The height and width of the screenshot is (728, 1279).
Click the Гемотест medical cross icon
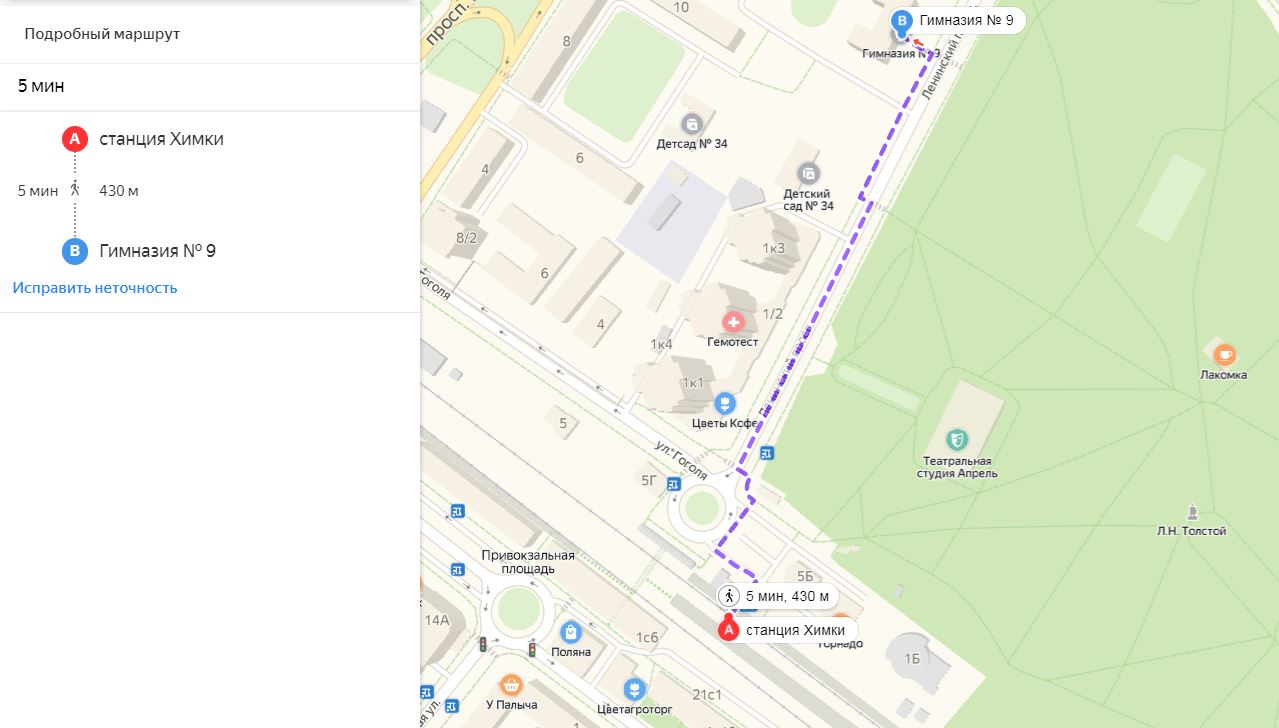pyautogui.click(x=734, y=322)
